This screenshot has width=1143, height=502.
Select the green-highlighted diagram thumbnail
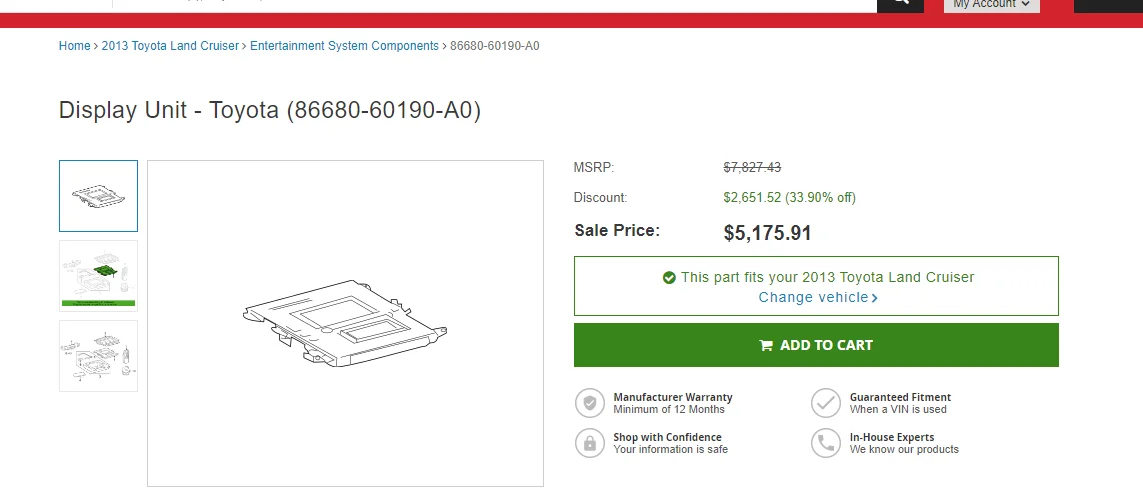98,275
